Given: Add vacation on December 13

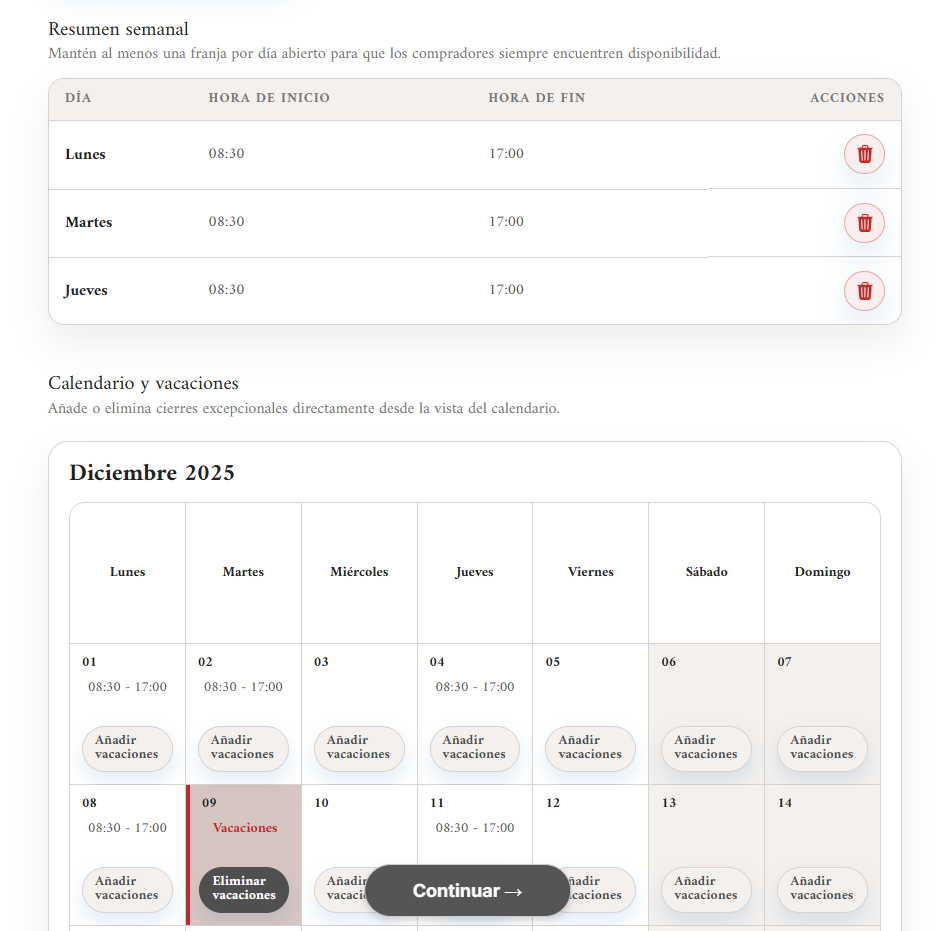Looking at the screenshot, I should [706, 889].
